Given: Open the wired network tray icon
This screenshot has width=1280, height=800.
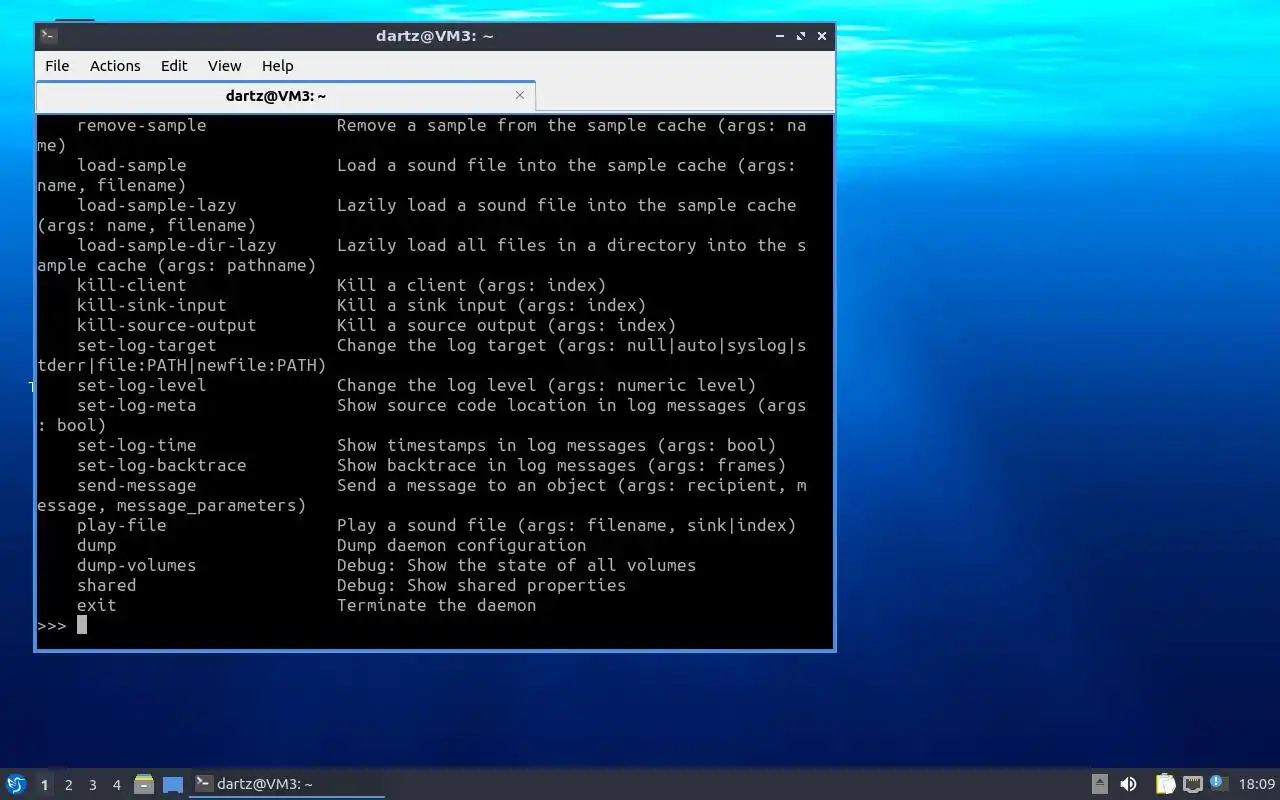Looking at the screenshot, I should [x=1192, y=784].
